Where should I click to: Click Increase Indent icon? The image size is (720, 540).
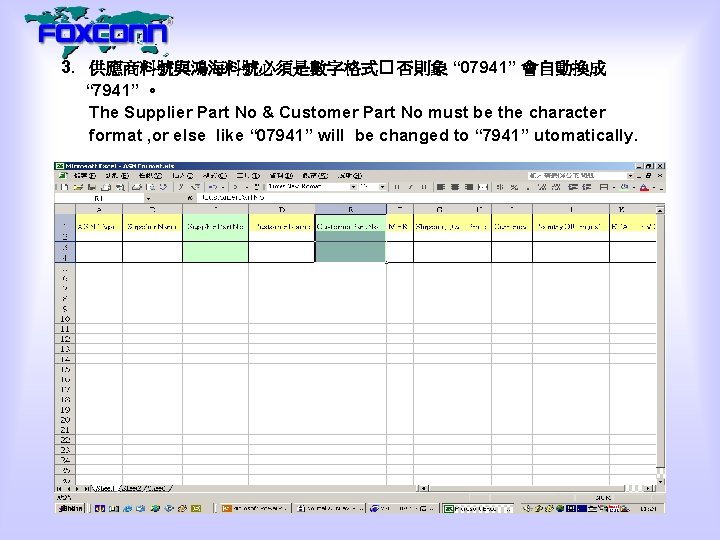pos(586,187)
